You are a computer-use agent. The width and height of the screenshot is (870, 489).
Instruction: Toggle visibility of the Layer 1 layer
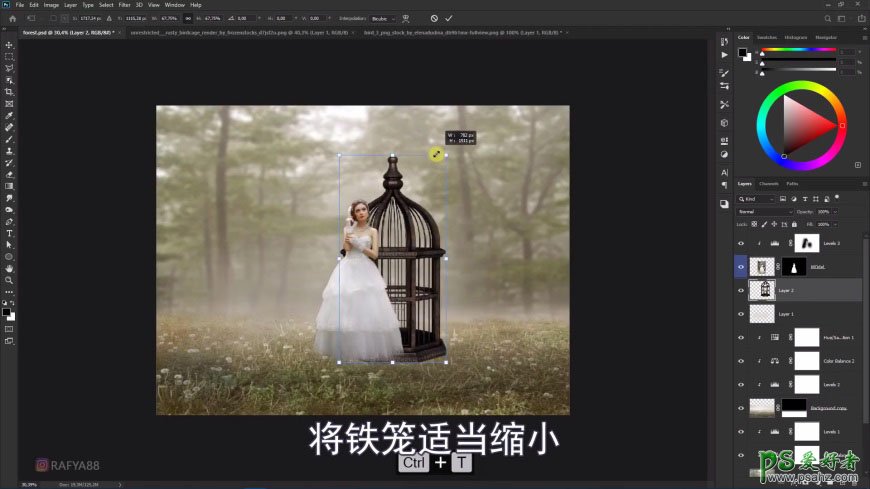[x=741, y=314]
